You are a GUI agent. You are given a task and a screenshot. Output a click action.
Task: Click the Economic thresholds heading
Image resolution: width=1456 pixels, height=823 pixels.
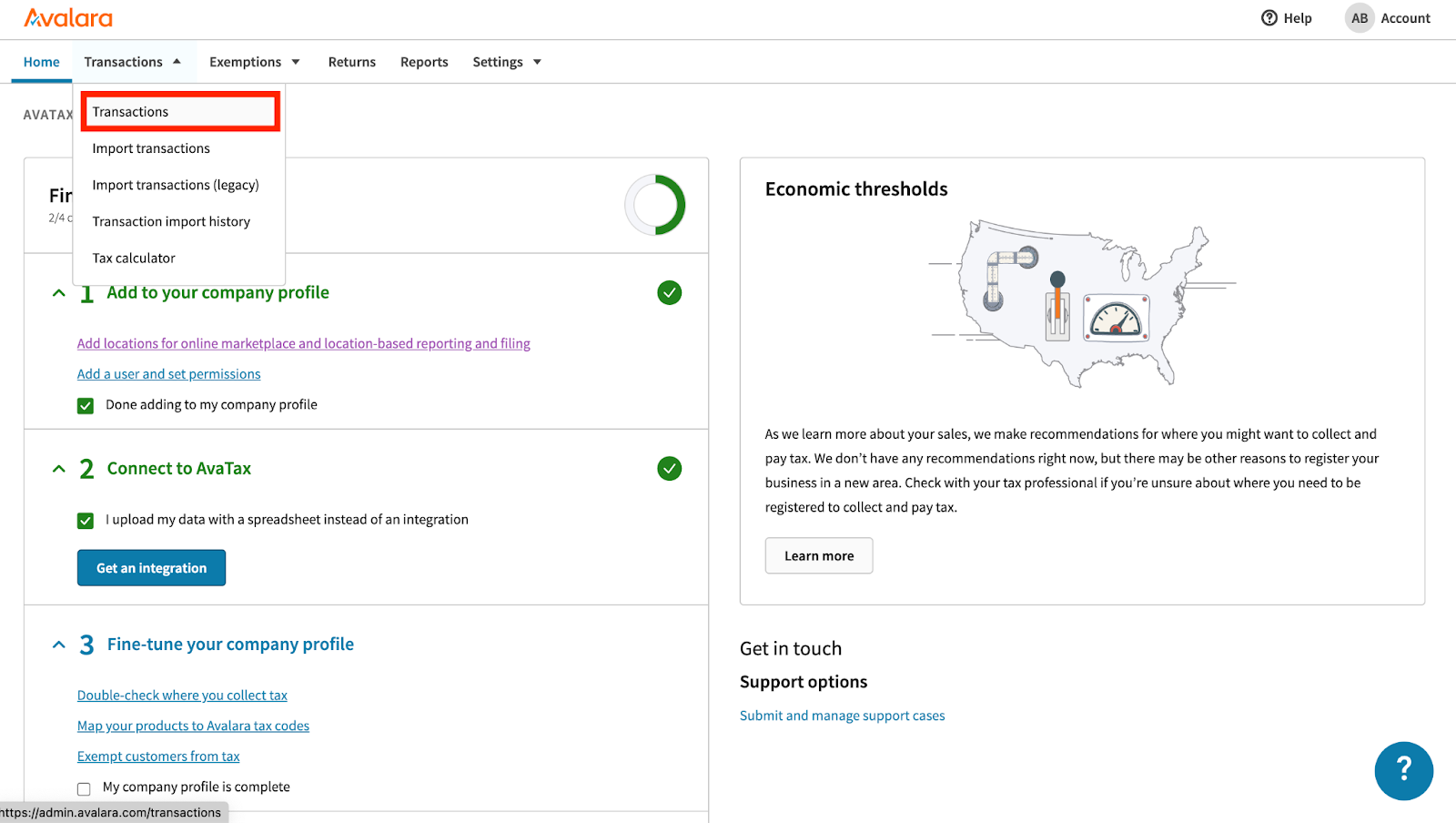pos(856,189)
